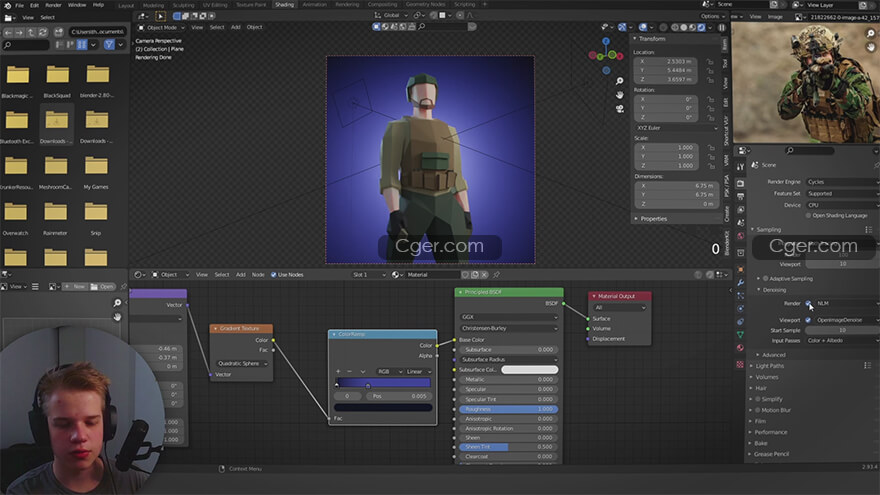
Task: Toggle the file browser filter icon
Action: pos(109,44)
